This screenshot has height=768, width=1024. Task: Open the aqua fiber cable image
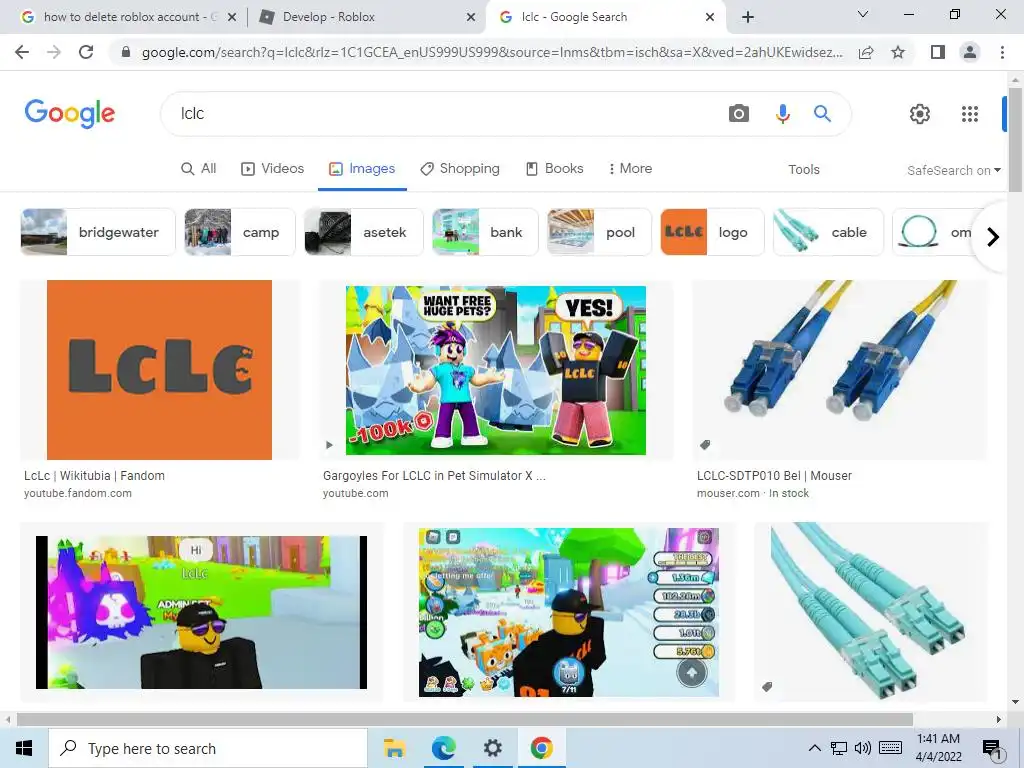click(x=871, y=612)
